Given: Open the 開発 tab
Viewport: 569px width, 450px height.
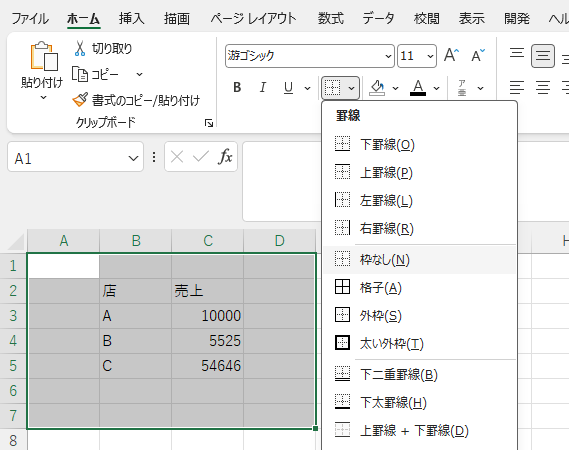Looking at the screenshot, I should (x=517, y=18).
